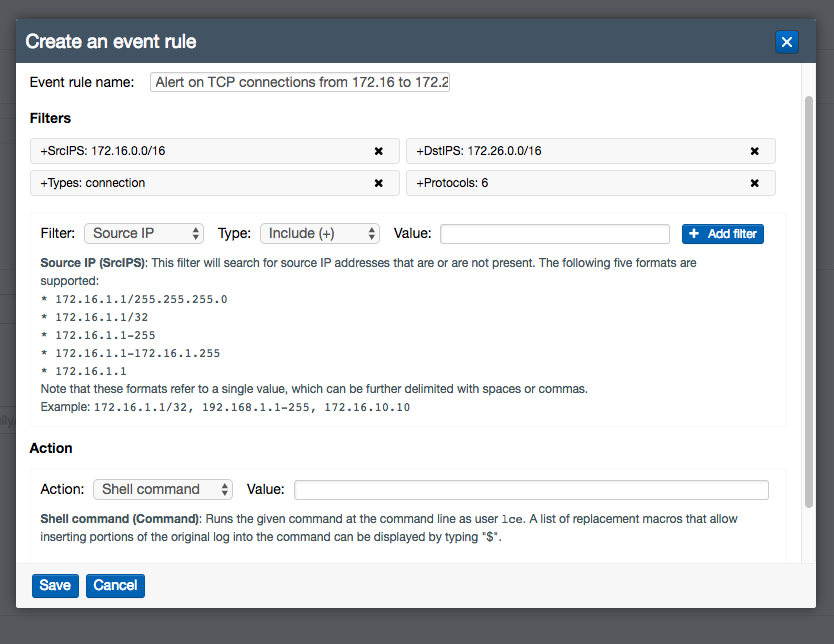Remove the Protocols: 6 filter
834x644 pixels.
pyautogui.click(x=754, y=183)
